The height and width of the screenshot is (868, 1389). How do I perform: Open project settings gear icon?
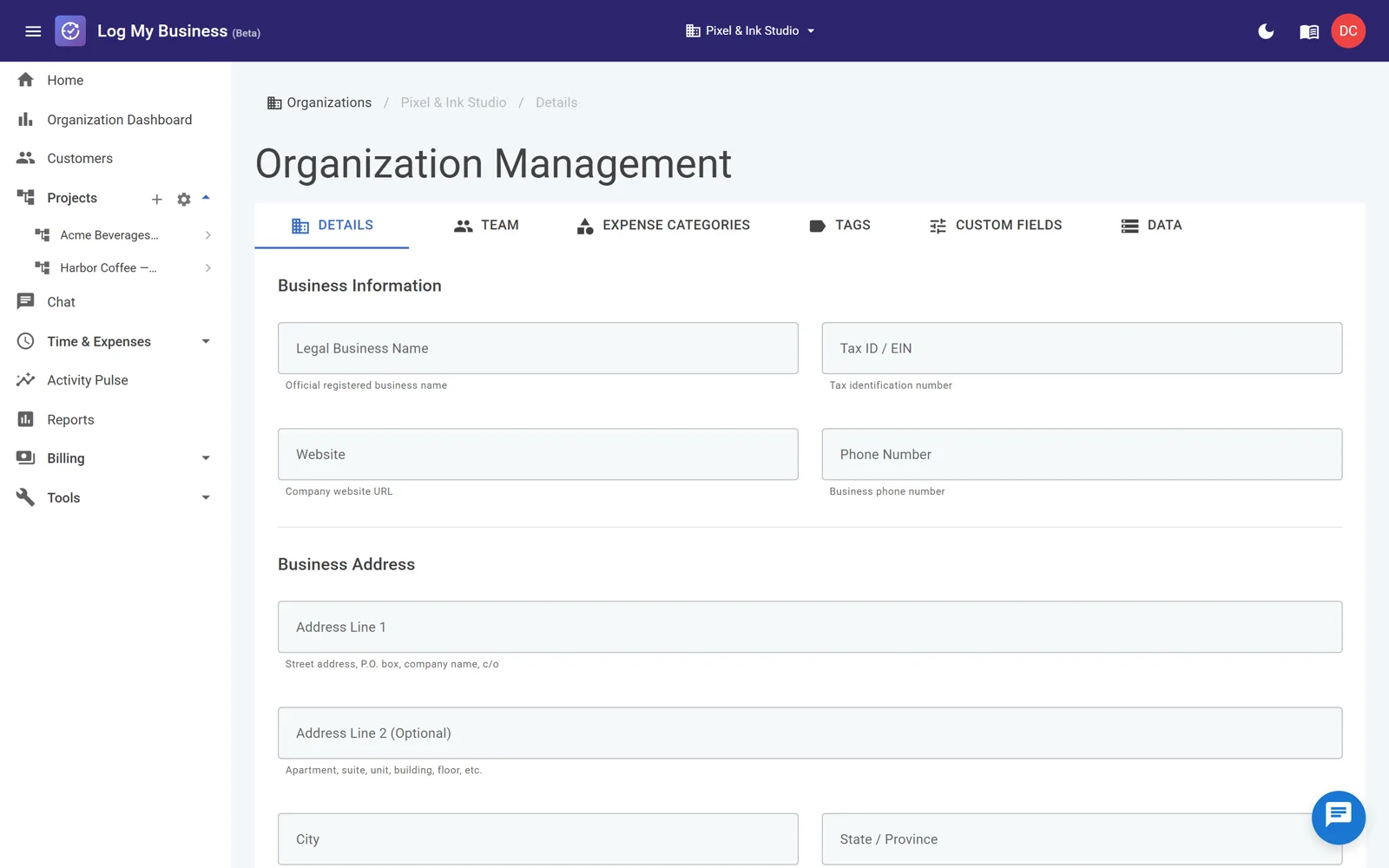[x=184, y=199]
